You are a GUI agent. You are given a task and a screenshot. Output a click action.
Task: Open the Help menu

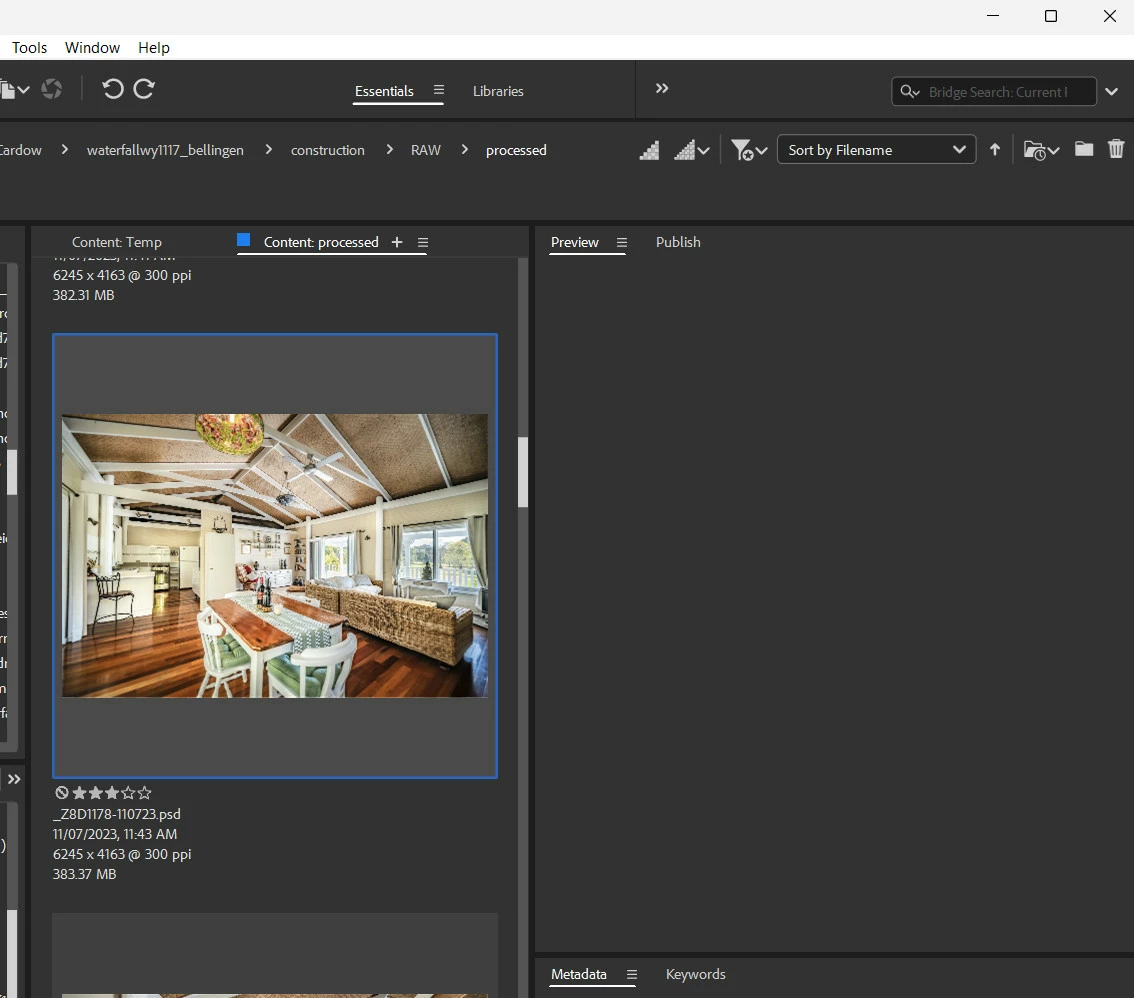tap(154, 48)
